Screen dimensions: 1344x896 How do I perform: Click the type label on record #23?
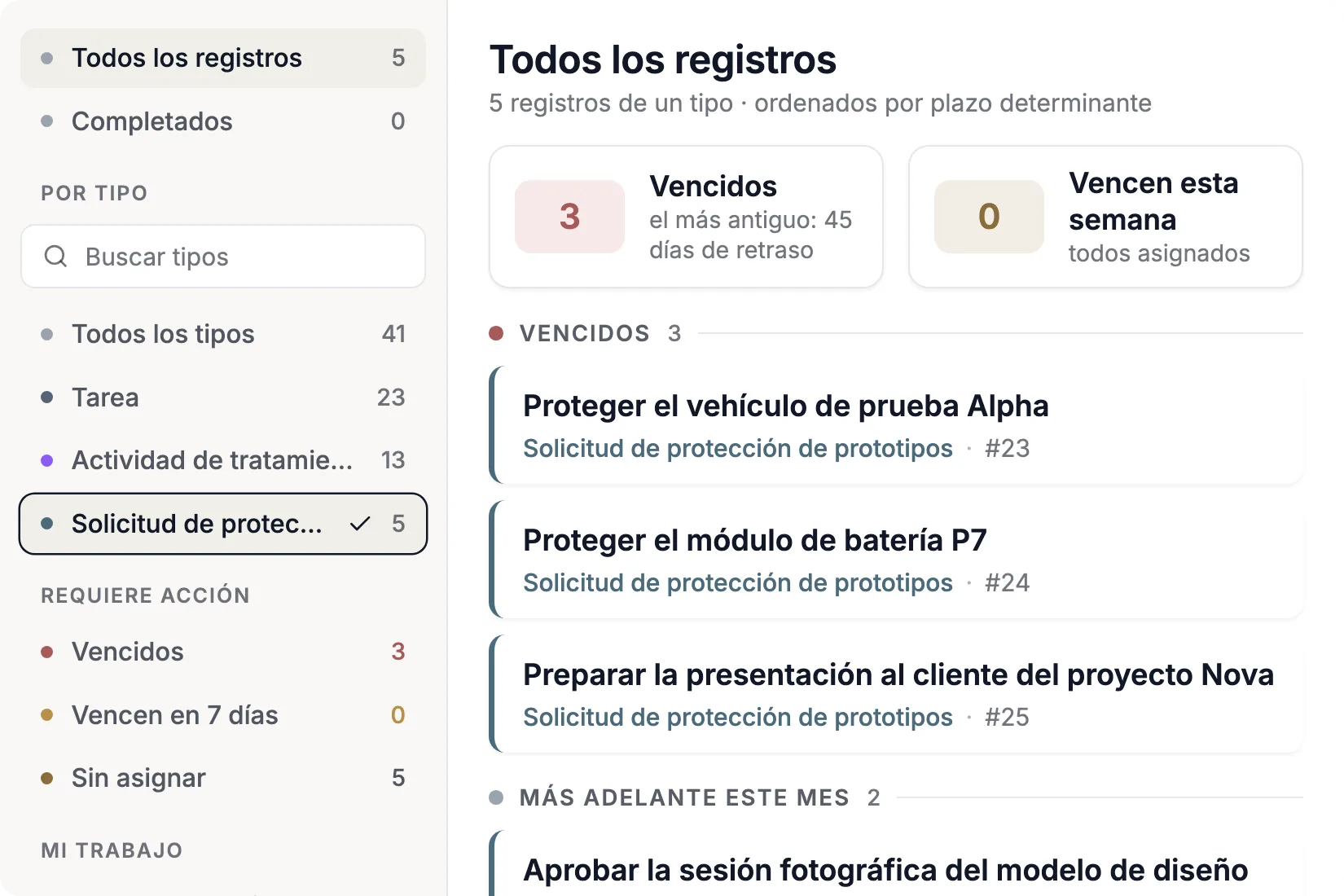pyautogui.click(x=737, y=449)
